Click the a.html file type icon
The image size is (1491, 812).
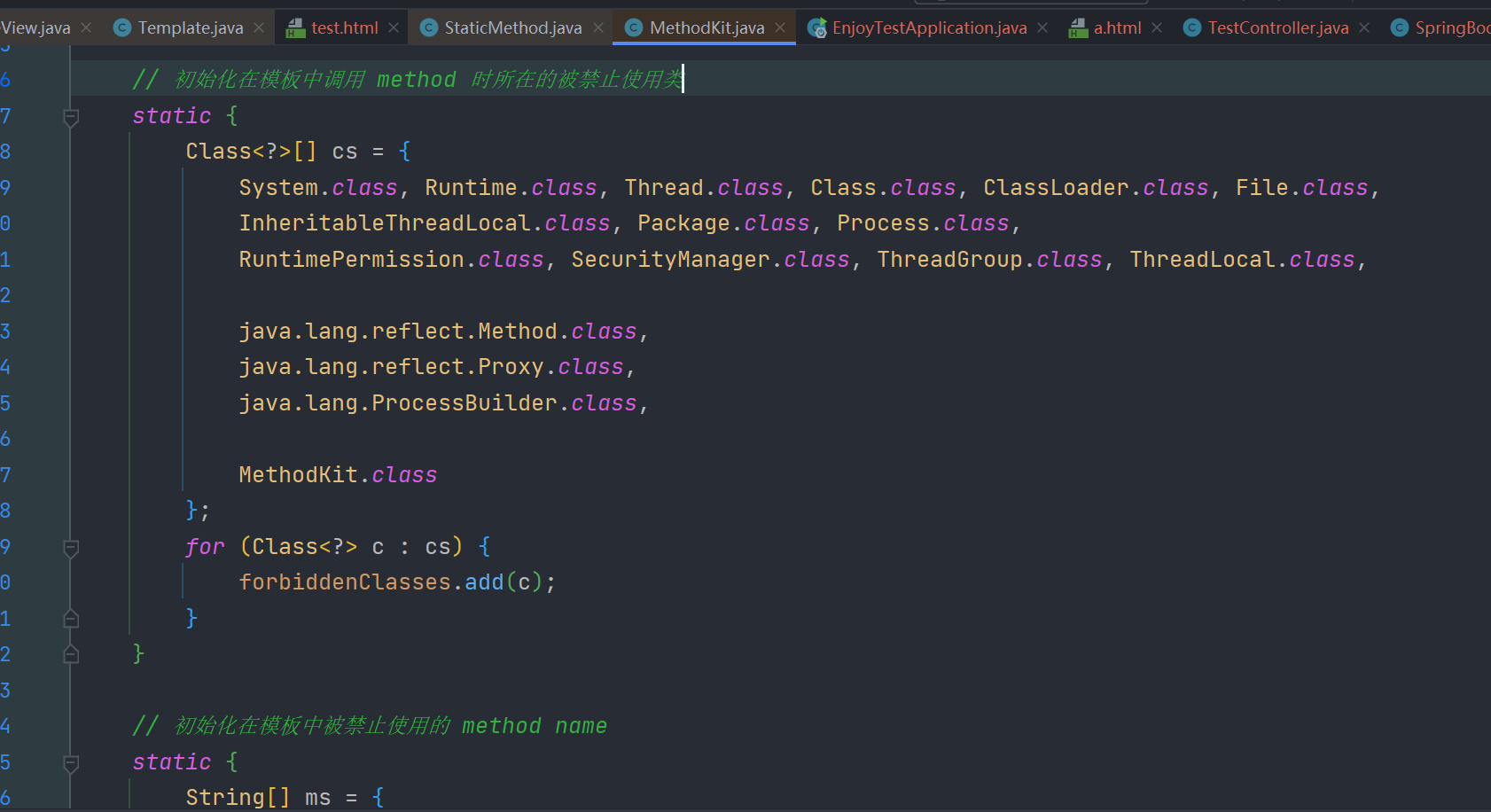1078,28
